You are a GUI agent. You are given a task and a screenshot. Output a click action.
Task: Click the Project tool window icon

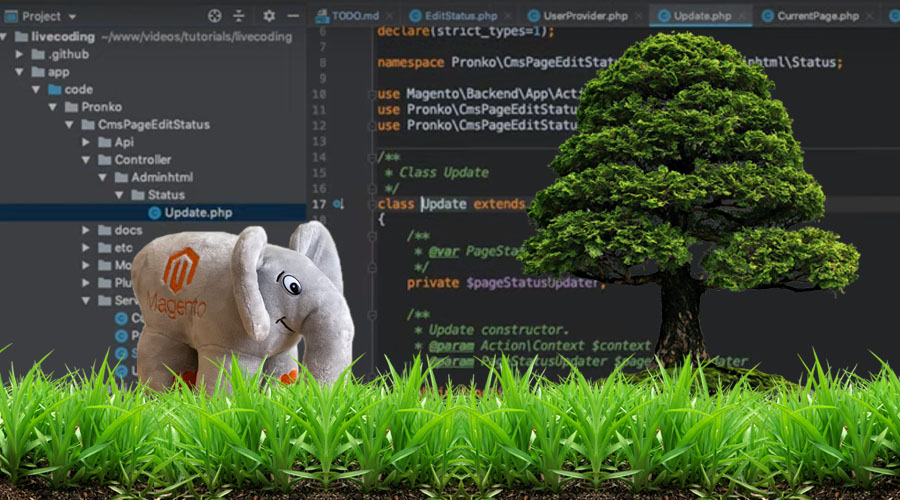tap(10, 16)
